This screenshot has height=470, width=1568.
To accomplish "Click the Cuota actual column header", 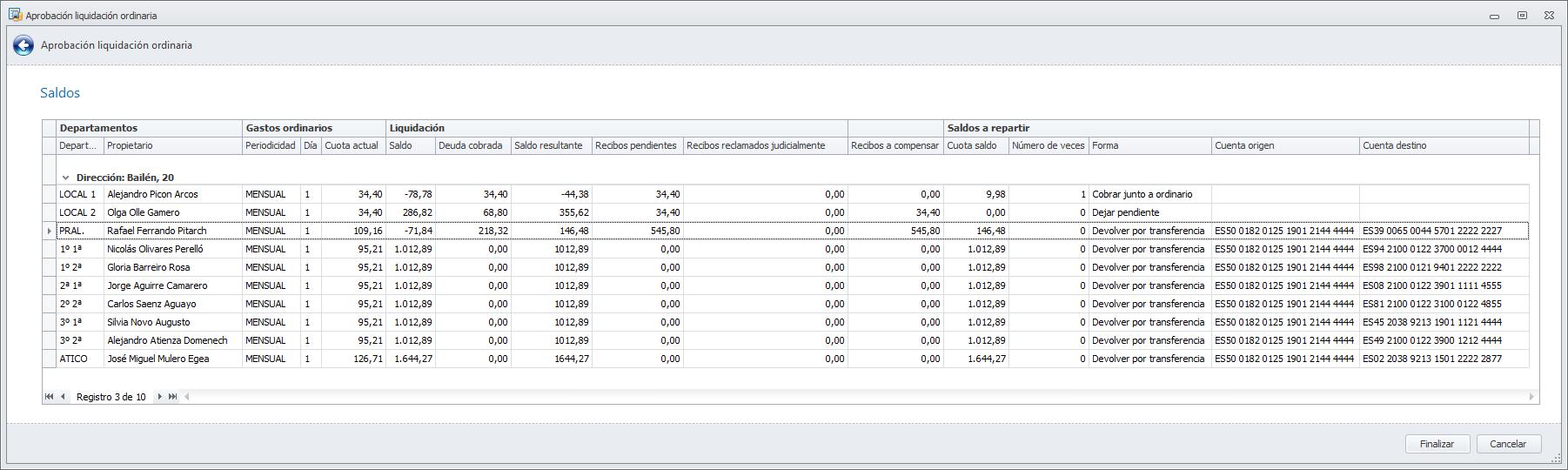I will coord(353,145).
